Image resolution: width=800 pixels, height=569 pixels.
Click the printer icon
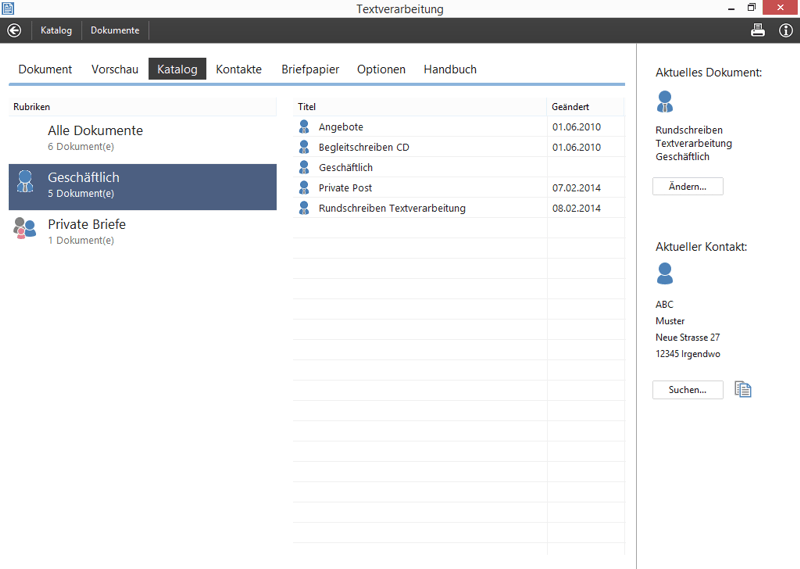coord(758,30)
